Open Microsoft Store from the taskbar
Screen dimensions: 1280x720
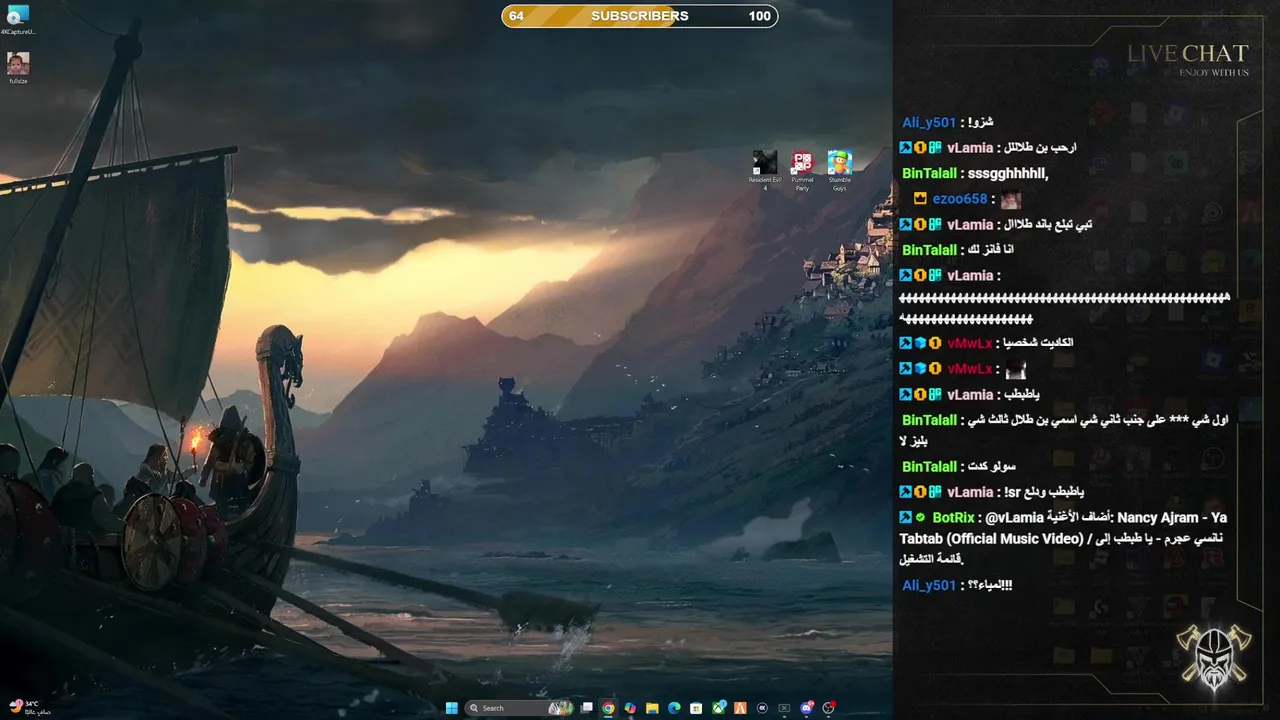point(696,708)
